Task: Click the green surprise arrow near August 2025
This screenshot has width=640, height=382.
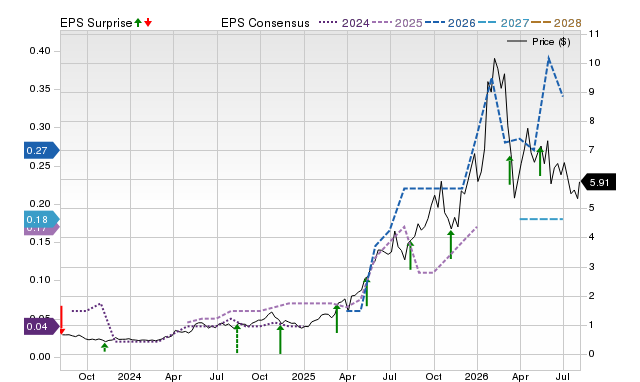Action: (x=411, y=255)
